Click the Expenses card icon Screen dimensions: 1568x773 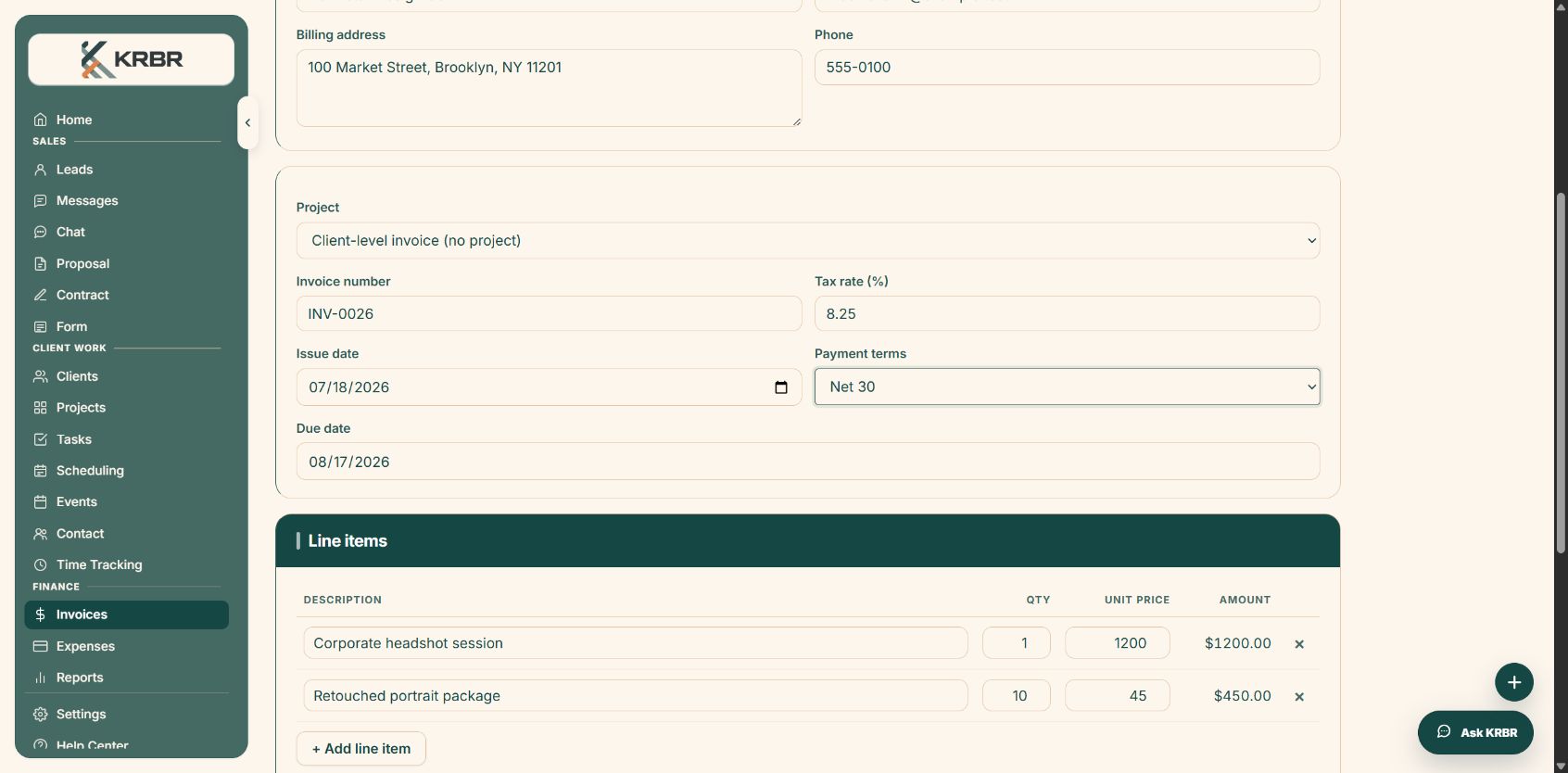40,647
